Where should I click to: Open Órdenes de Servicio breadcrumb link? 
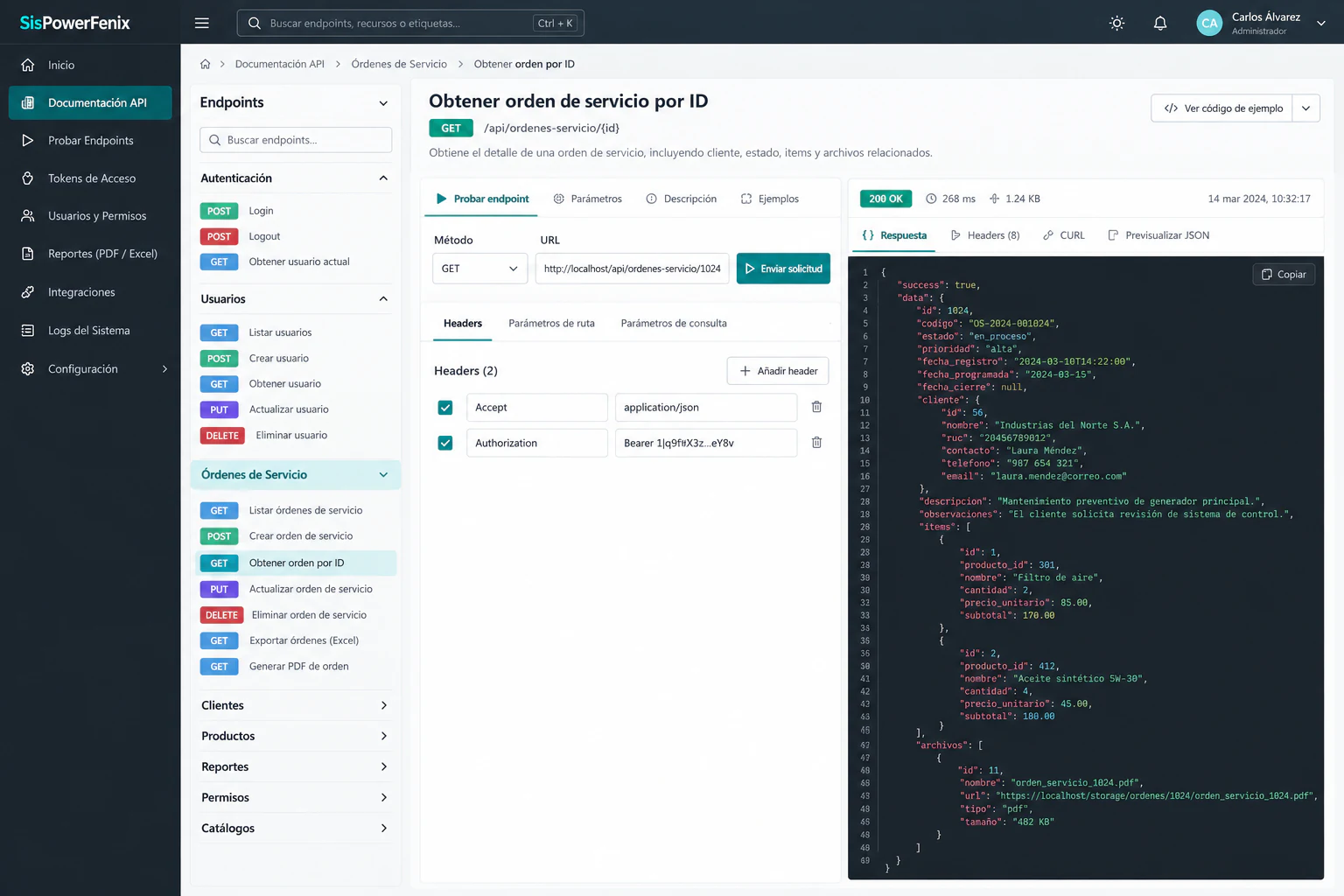pos(399,64)
